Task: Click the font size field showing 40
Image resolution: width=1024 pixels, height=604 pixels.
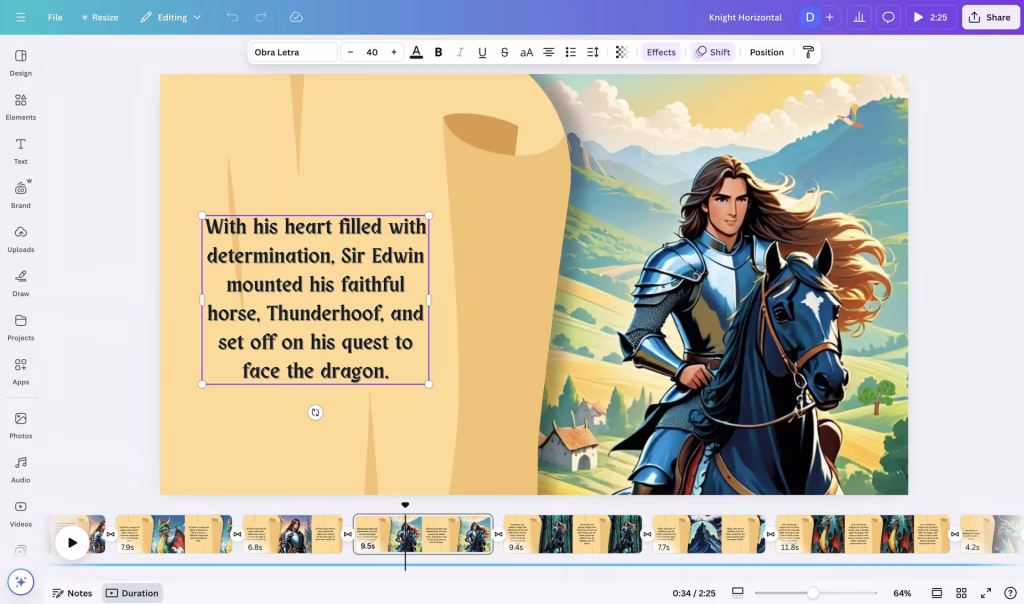Action: tap(372, 52)
